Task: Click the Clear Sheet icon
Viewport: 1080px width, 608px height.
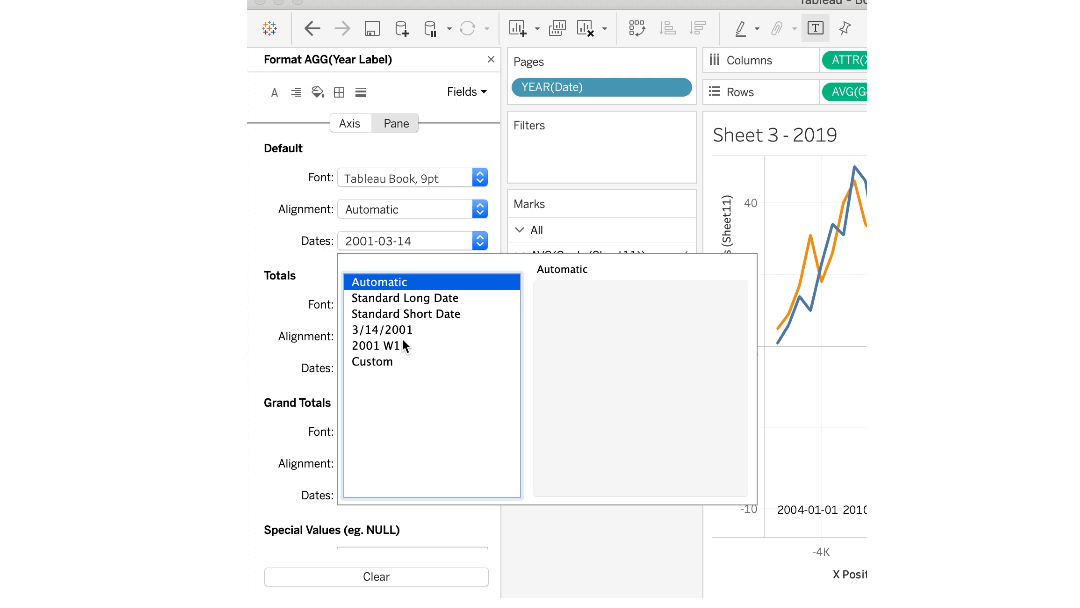Action: click(585, 28)
